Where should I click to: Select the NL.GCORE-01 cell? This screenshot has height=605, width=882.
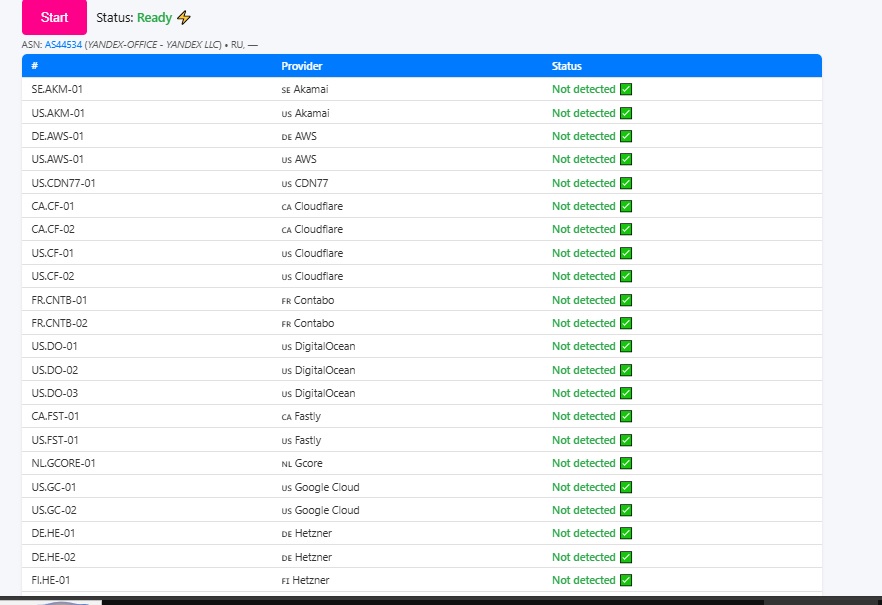tap(64, 463)
